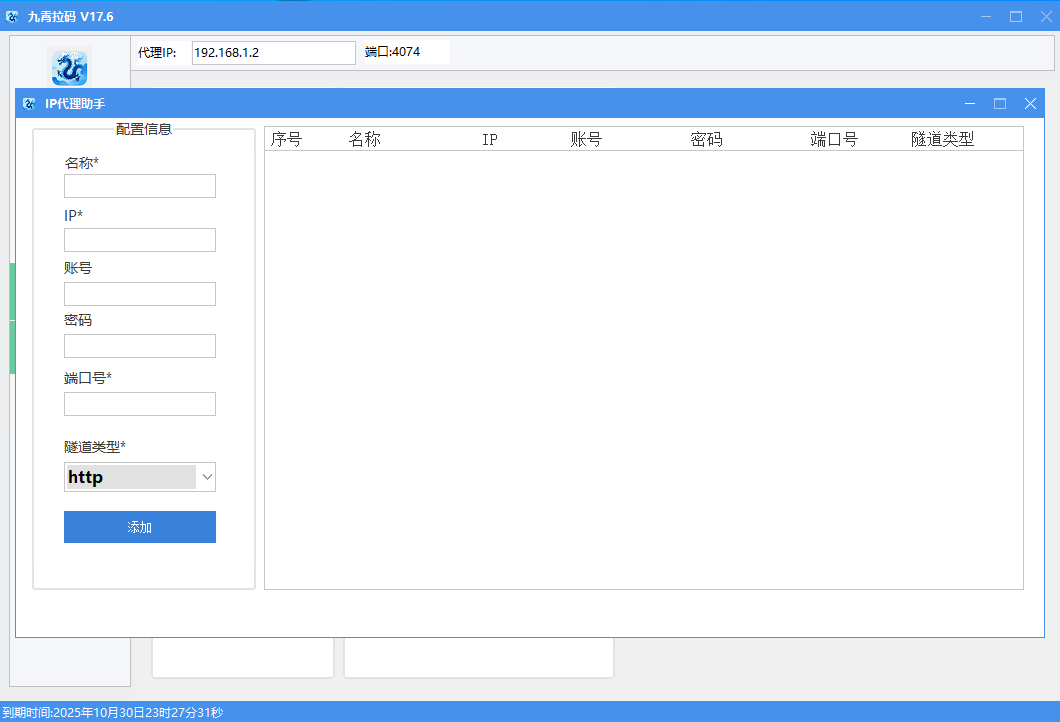Select the 账号 text box in the form
The image size is (1060, 722).
click(x=140, y=294)
